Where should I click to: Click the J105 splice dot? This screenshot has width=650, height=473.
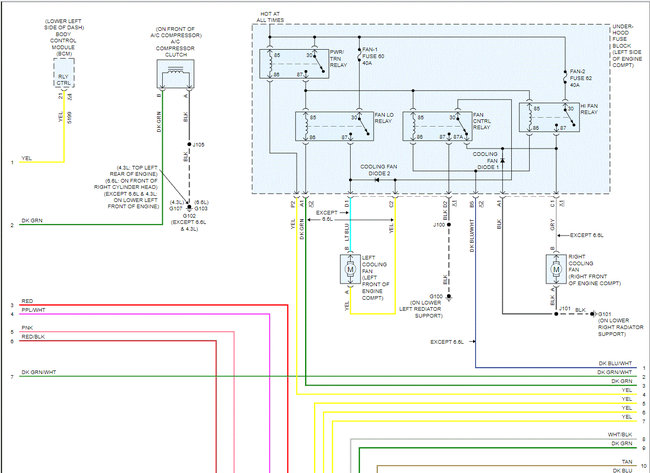click(x=189, y=145)
